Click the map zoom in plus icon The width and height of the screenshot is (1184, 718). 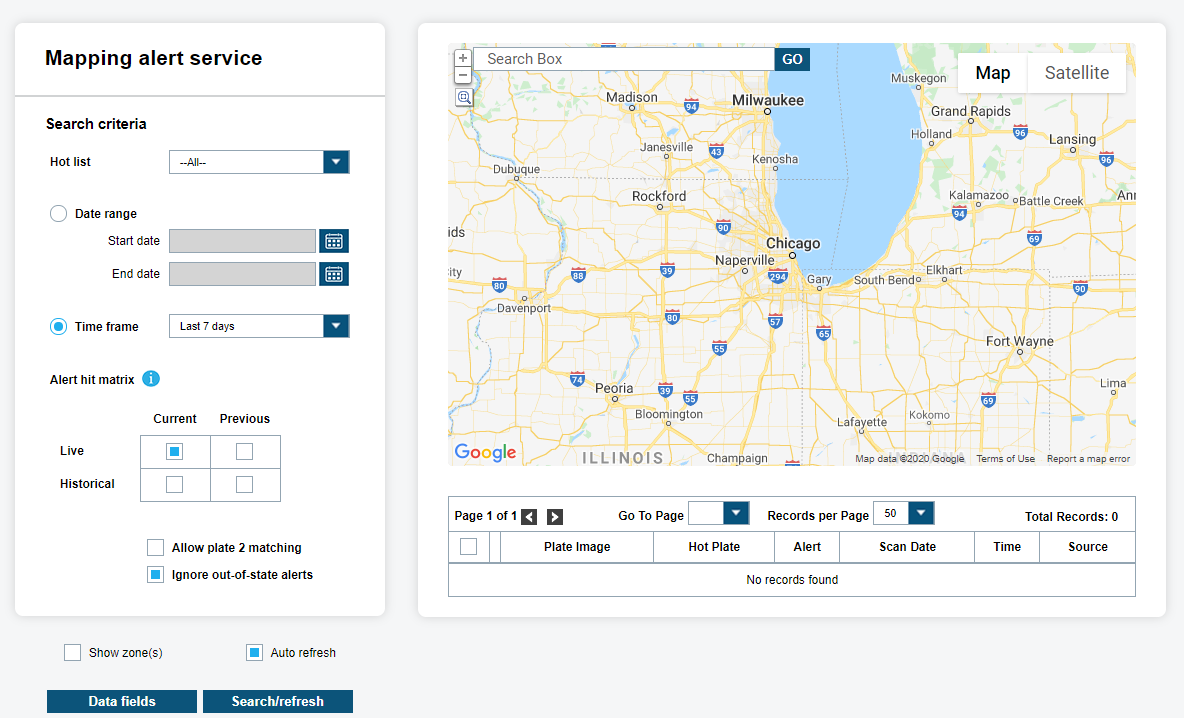[x=463, y=59]
